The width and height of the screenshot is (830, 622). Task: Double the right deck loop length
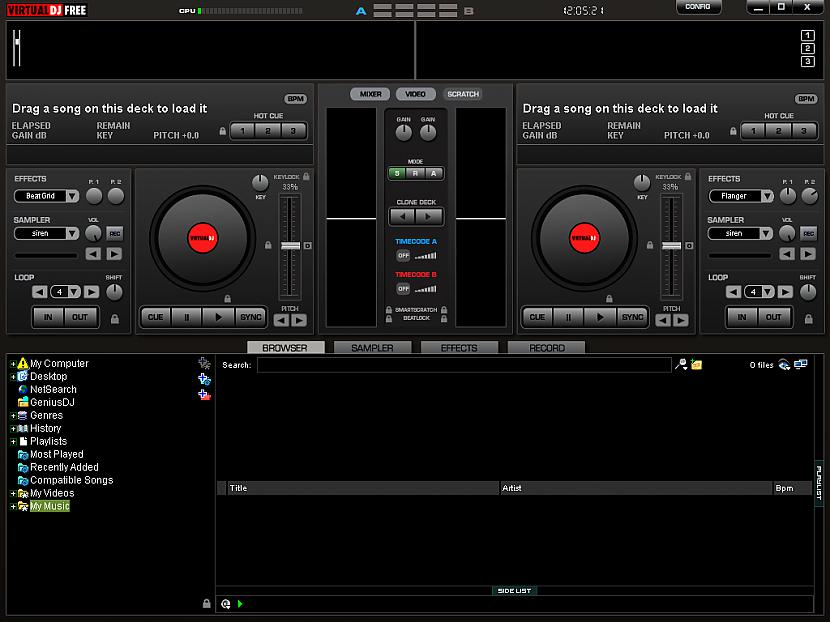(x=785, y=292)
